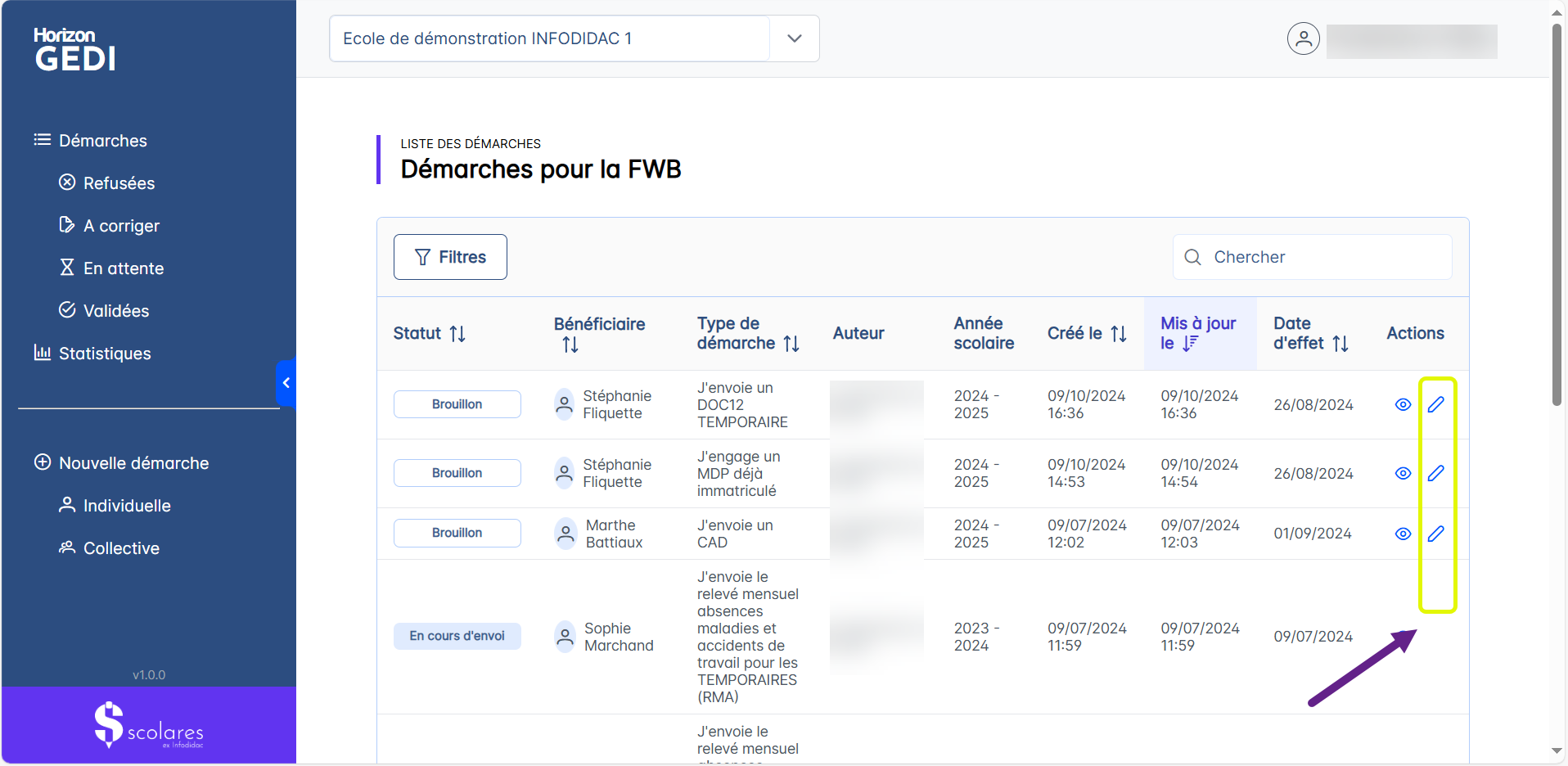The width and height of the screenshot is (1568, 766).
Task: Focus the Chercher search field
Action: tap(1326, 257)
